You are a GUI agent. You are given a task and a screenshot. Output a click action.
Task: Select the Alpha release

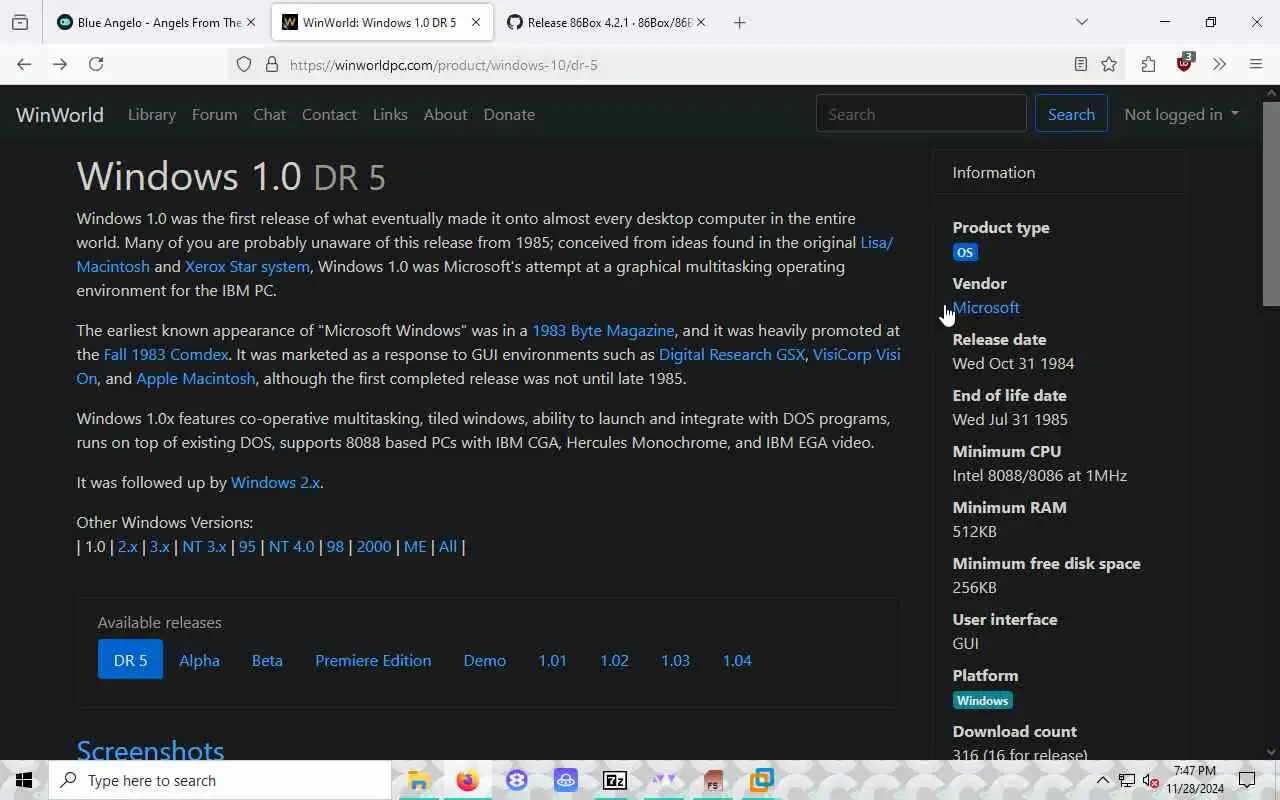click(199, 660)
